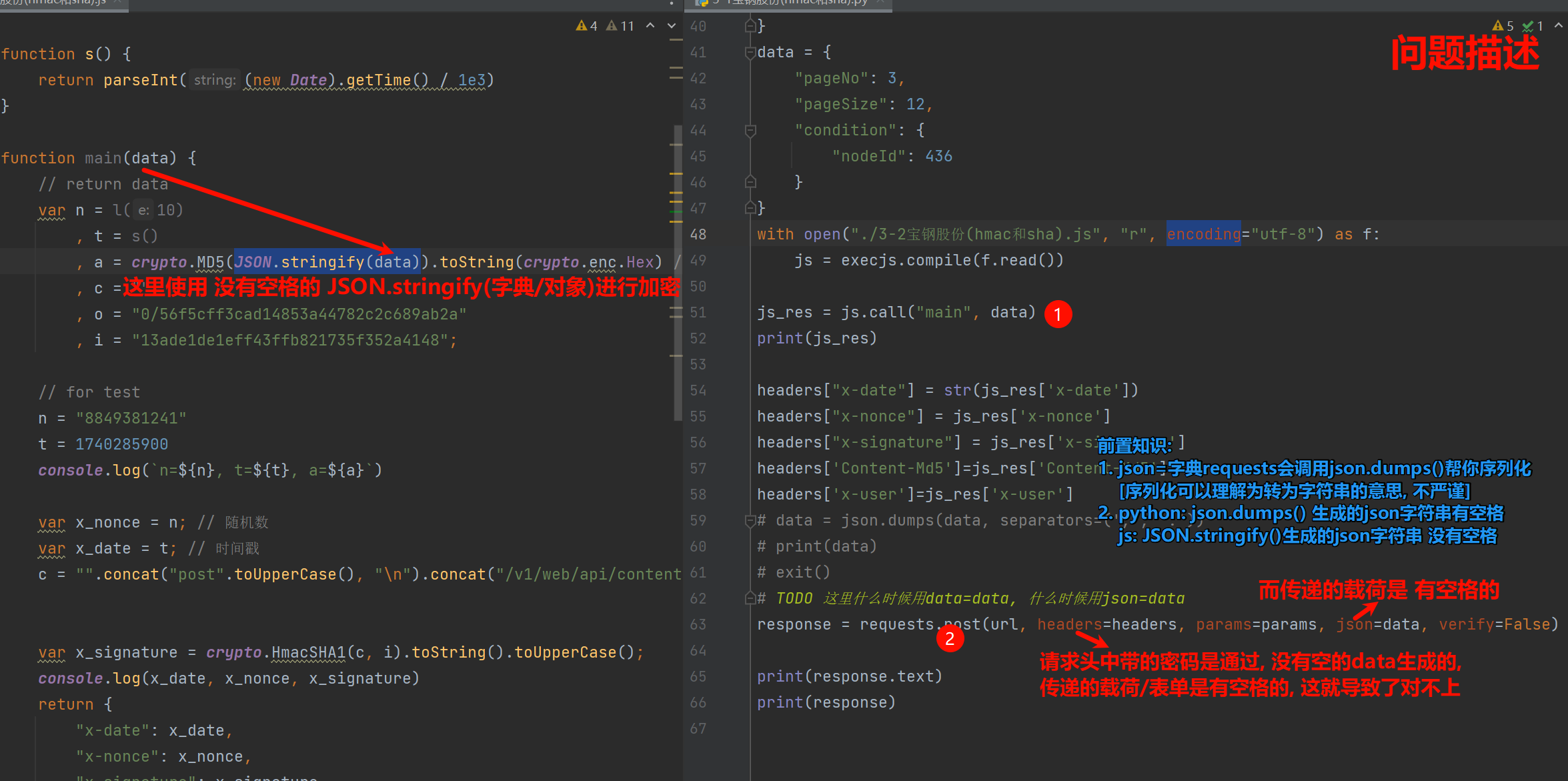Close the hmac和sha .js editor tab
1568x781 pixels.
[117, 2]
